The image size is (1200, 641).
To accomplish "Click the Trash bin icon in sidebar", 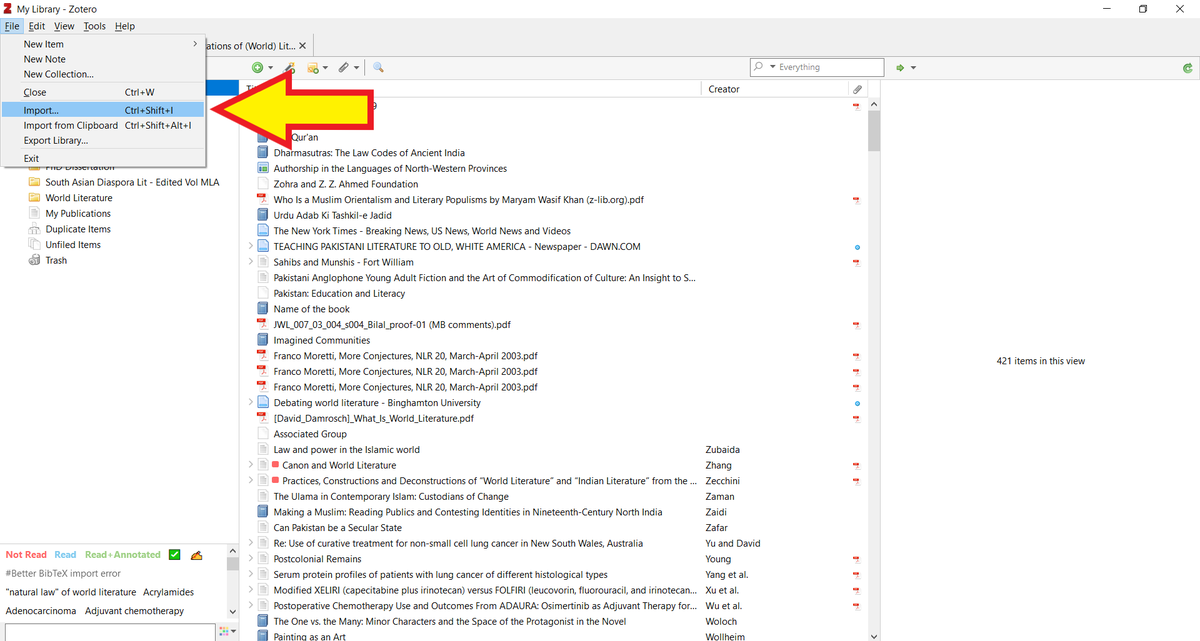I will pyautogui.click(x=35, y=260).
